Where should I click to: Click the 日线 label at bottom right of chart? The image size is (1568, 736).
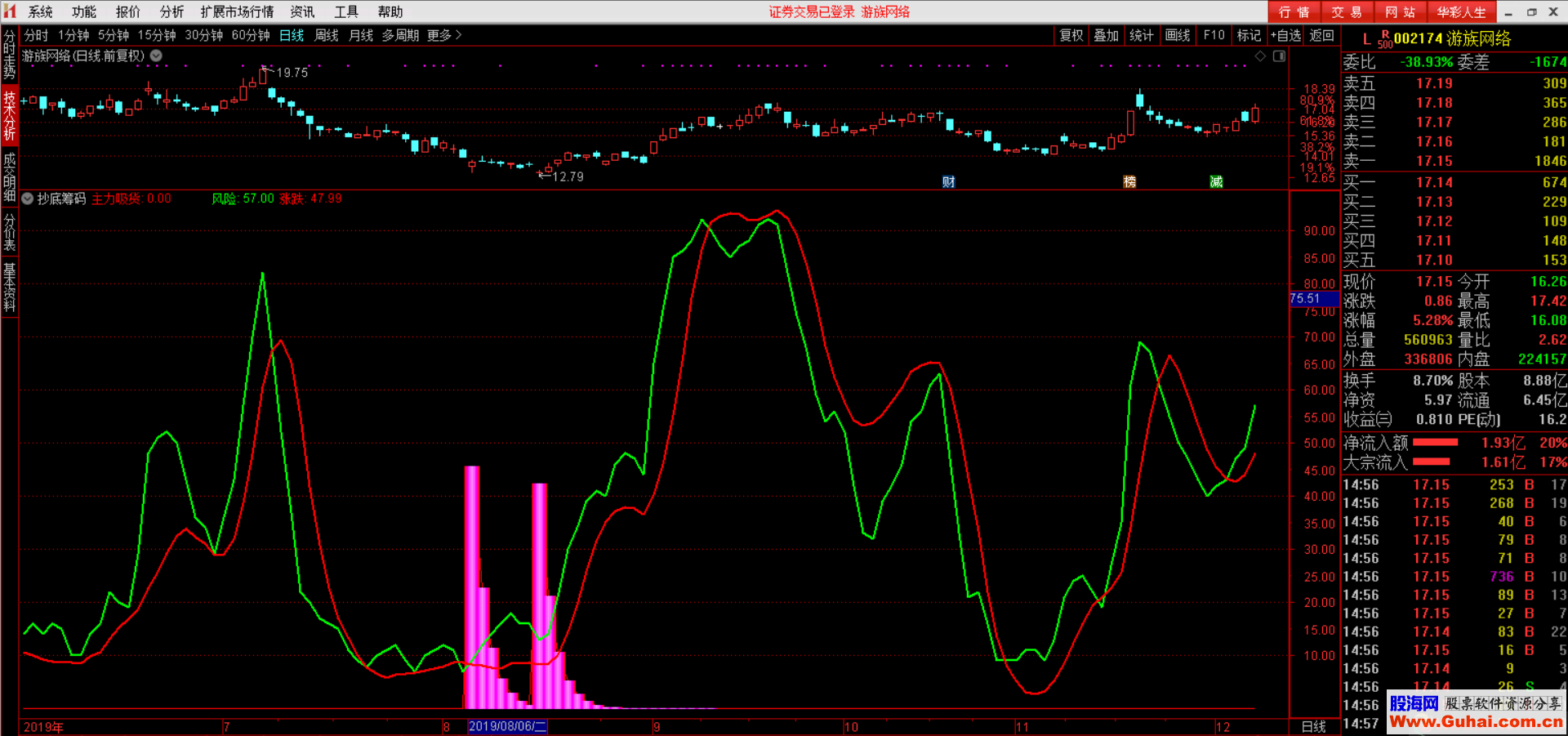click(x=1313, y=726)
